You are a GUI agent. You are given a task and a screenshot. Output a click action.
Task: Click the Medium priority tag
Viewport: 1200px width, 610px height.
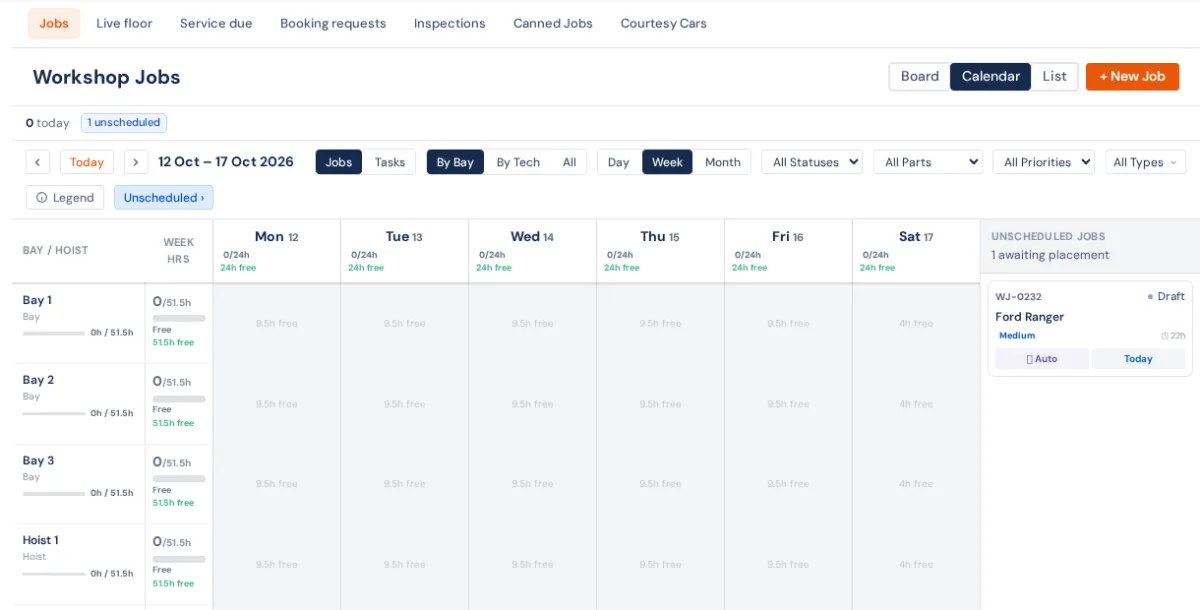(x=1017, y=336)
